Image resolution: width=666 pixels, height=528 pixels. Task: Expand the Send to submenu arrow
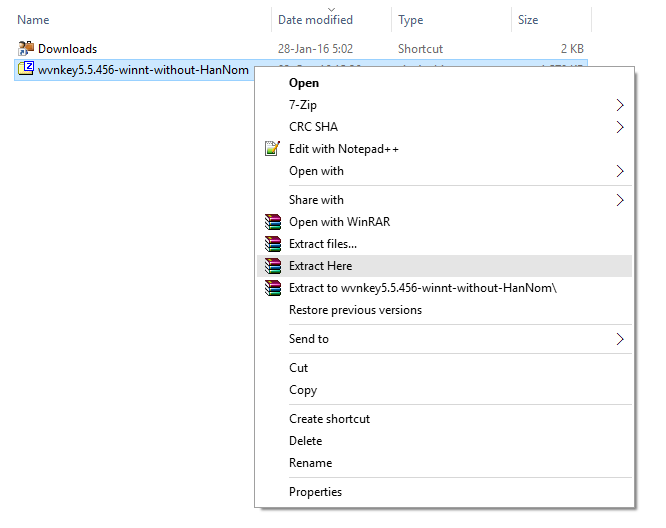click(620, 339)
